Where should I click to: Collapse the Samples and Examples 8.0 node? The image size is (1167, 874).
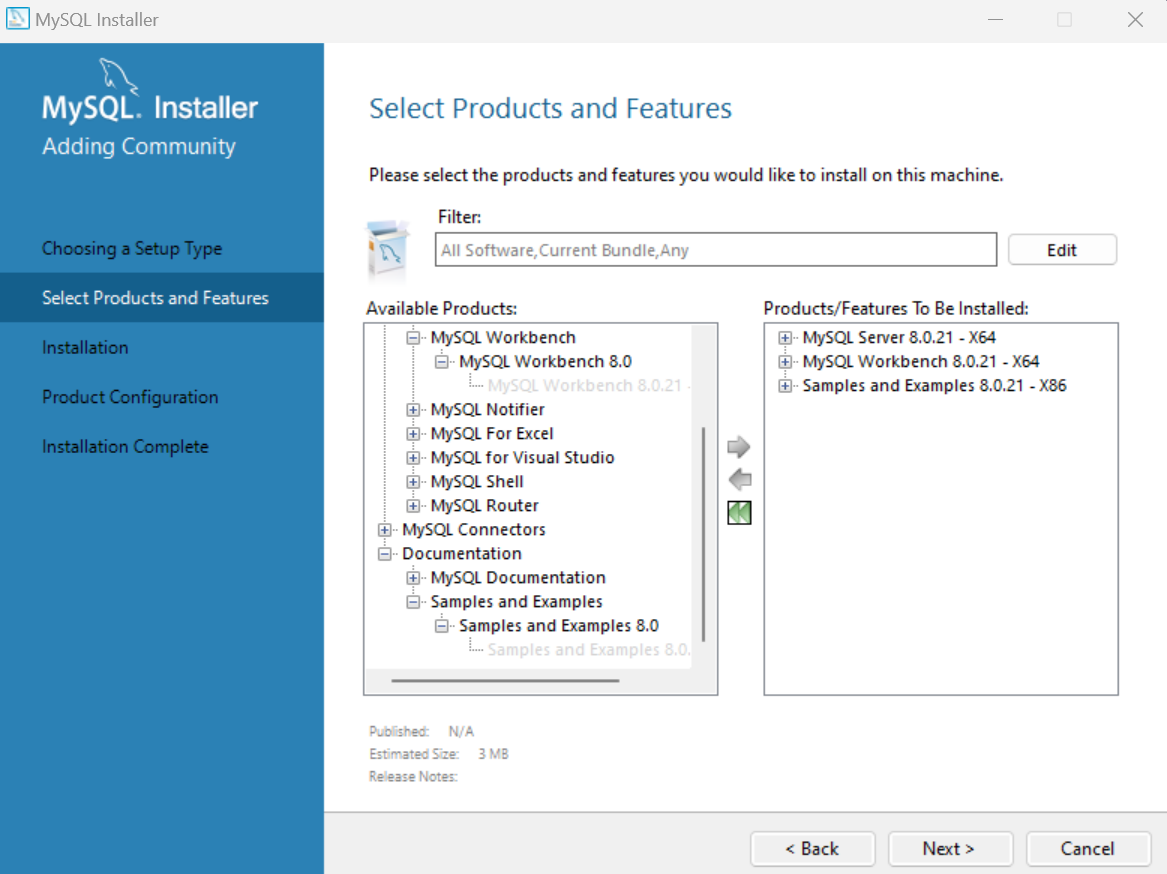[441, 626]
